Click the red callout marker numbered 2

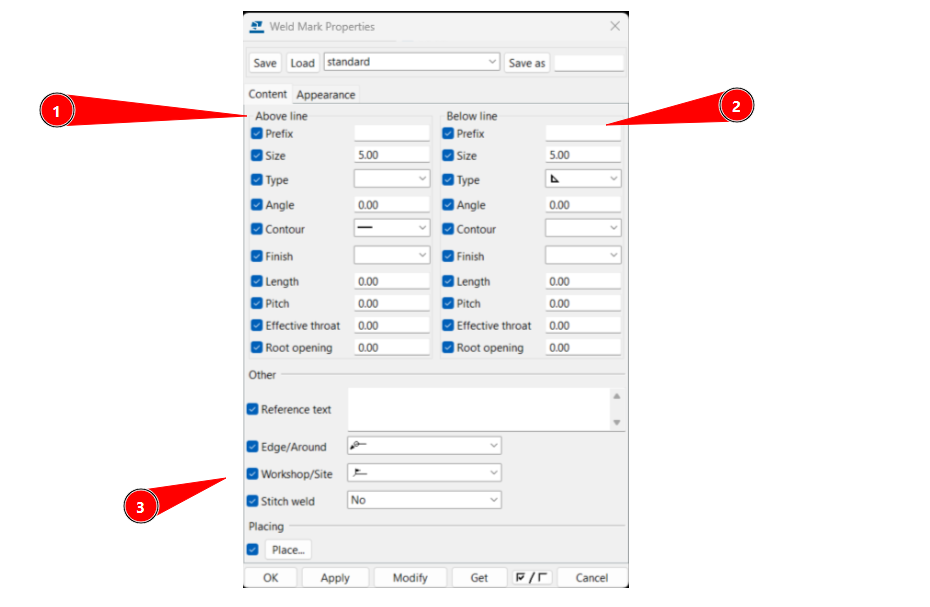click(736, 105)
